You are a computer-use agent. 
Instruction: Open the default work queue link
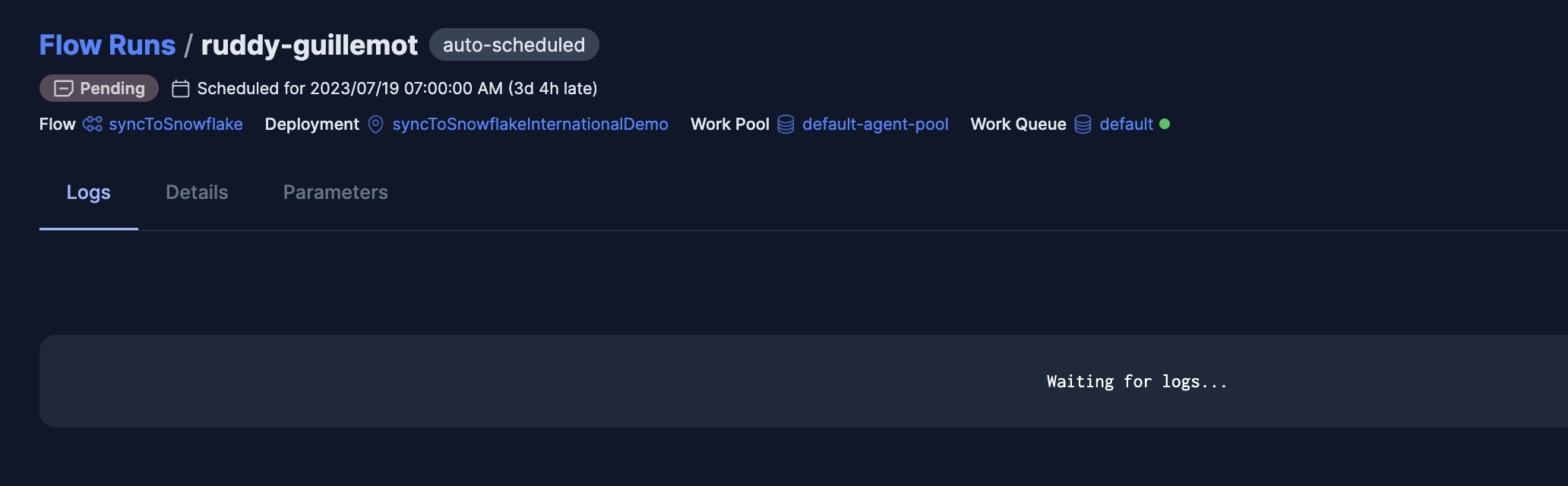(1127, 124)
